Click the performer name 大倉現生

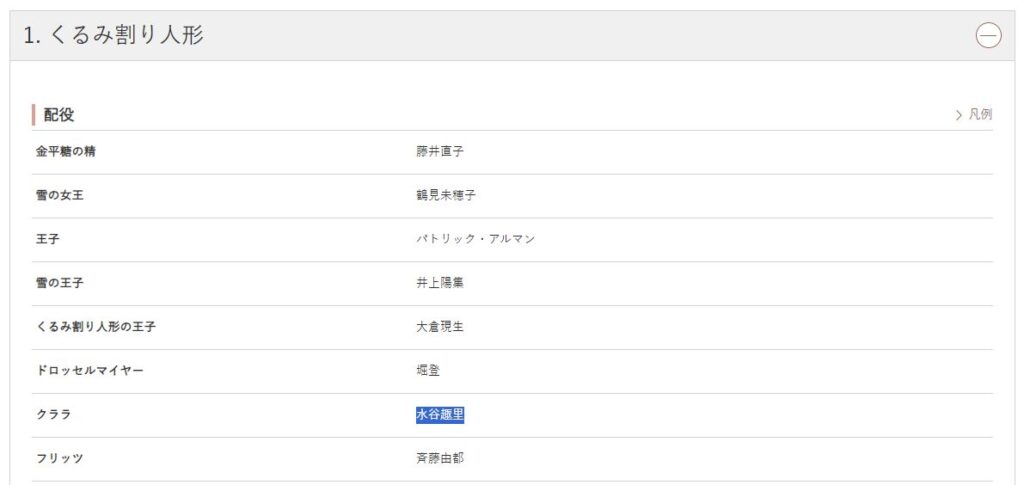pos(440,326)
